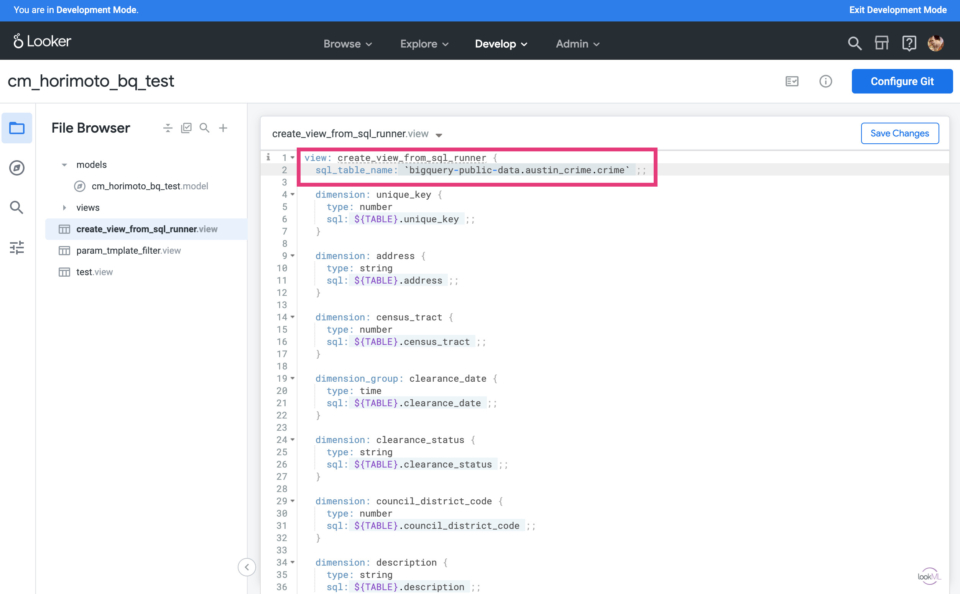Fold clearance_status dimension at line 24
Screen dimensions: 960x594
(293, 440)
